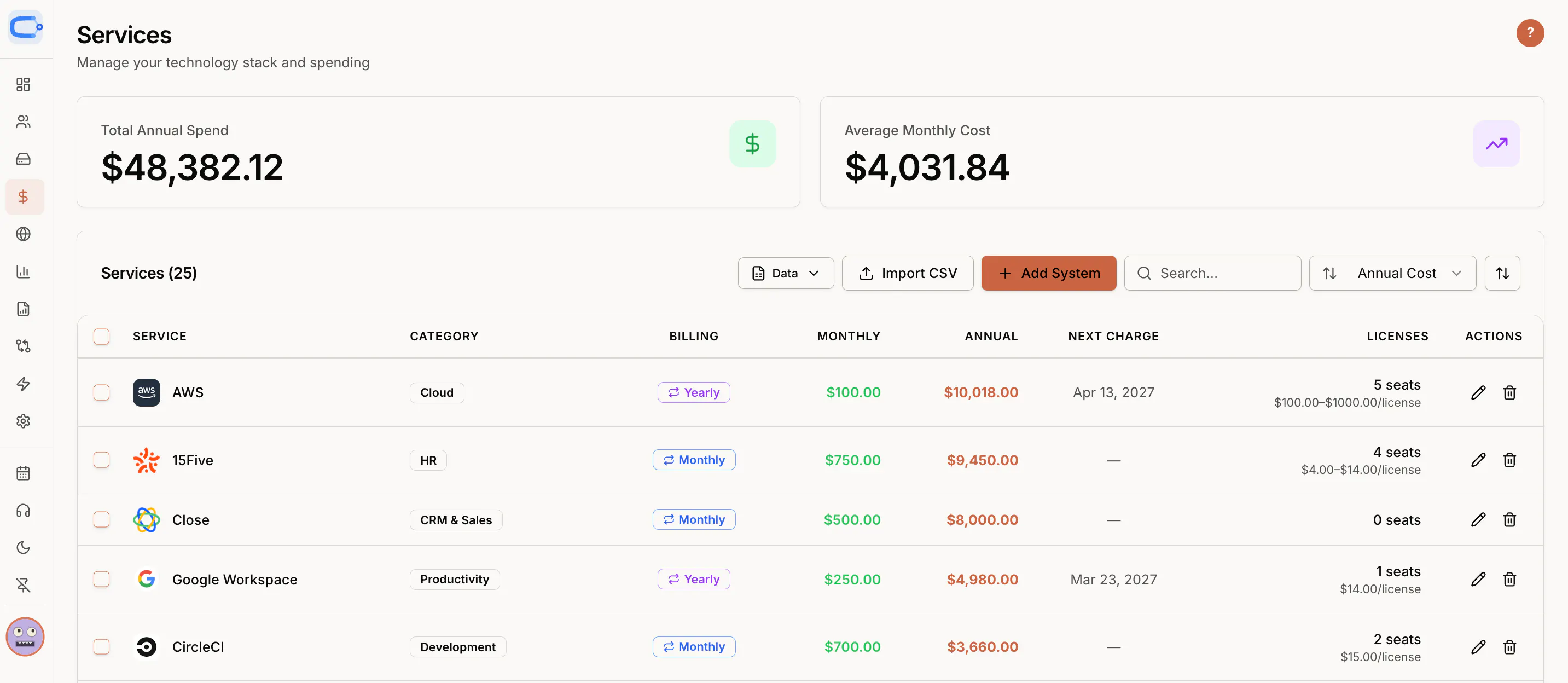The height and width of the screenshot is (683, 1568).
Task: Click the unpin sidebar icon
Action: point(23,586)
